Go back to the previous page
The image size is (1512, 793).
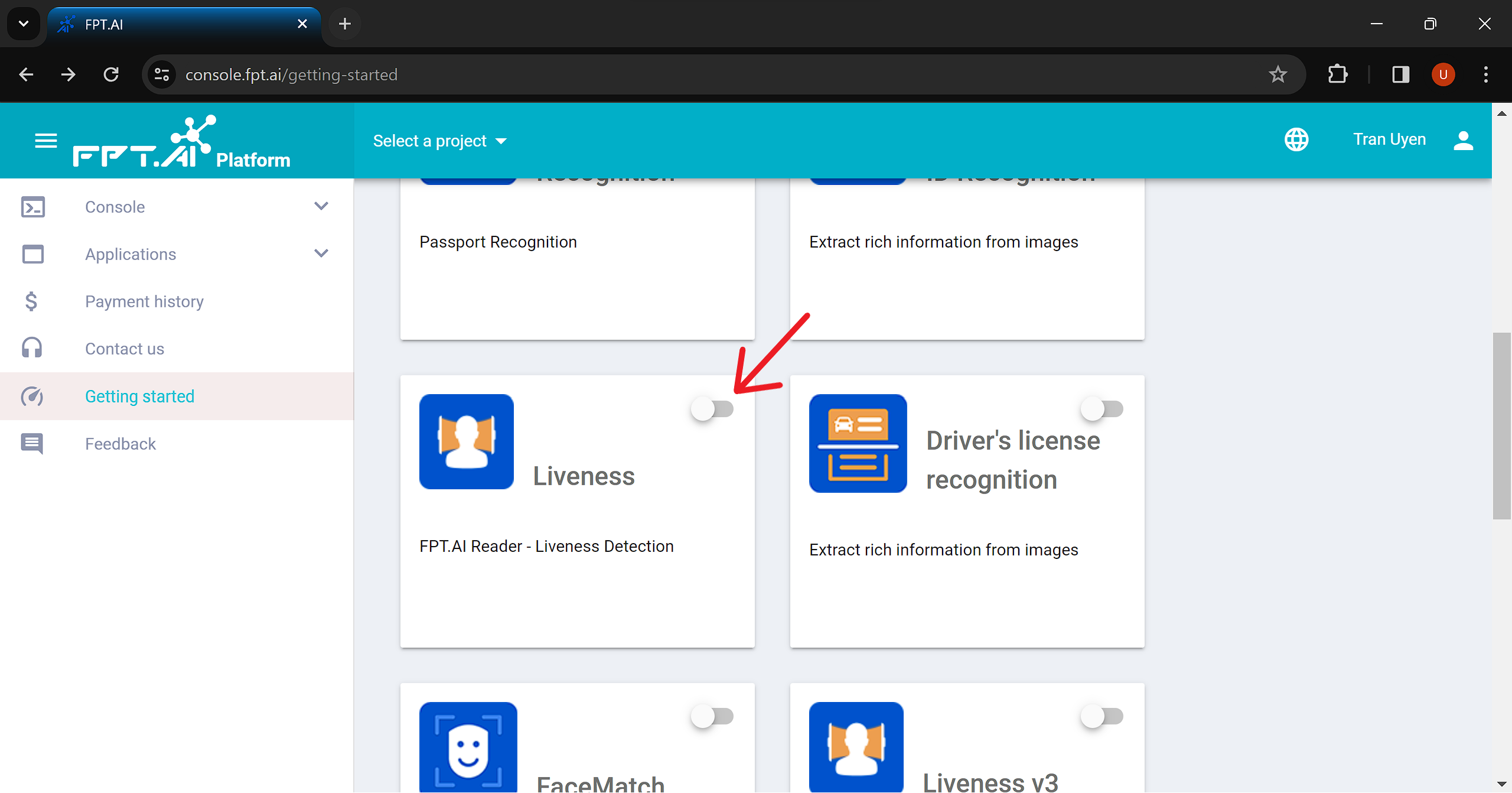26,74
